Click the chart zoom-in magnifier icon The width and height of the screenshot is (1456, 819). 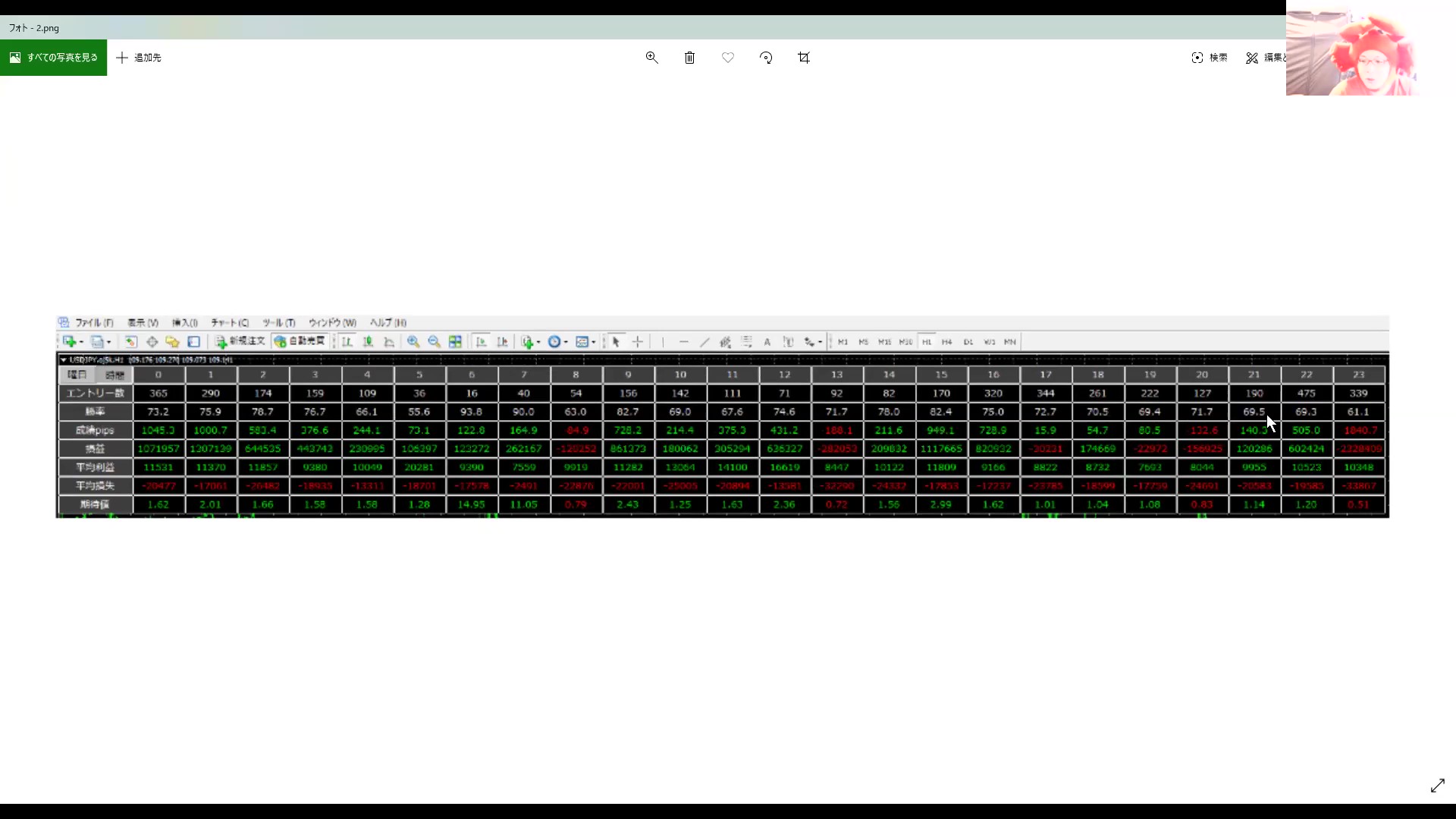413,342
